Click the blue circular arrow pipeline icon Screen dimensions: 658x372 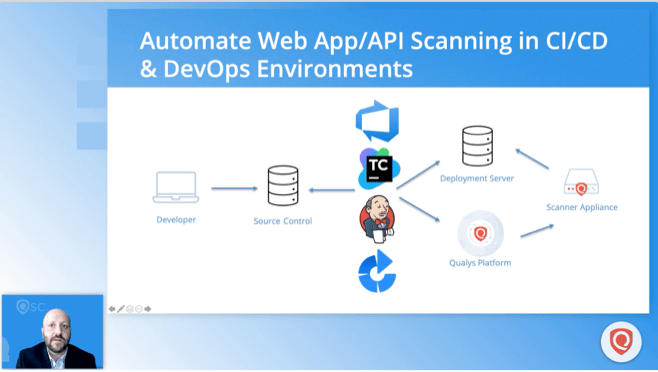(377, 271)
